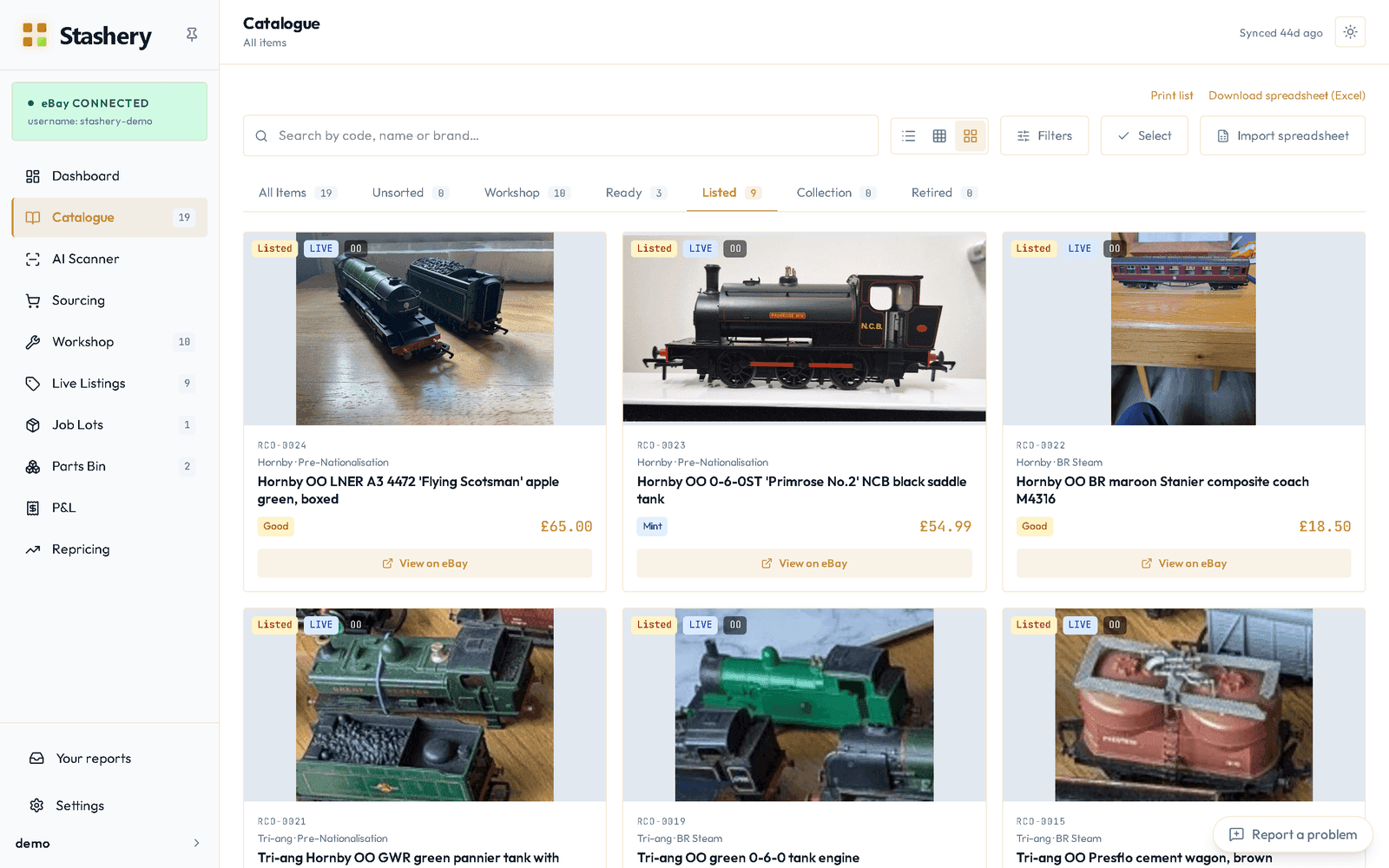Image resolution: width=1389 pixels, height=868 pixels.
Task: Focus the search by code, name or brand field
Action: pyautogui.click(x=561, y=135)
